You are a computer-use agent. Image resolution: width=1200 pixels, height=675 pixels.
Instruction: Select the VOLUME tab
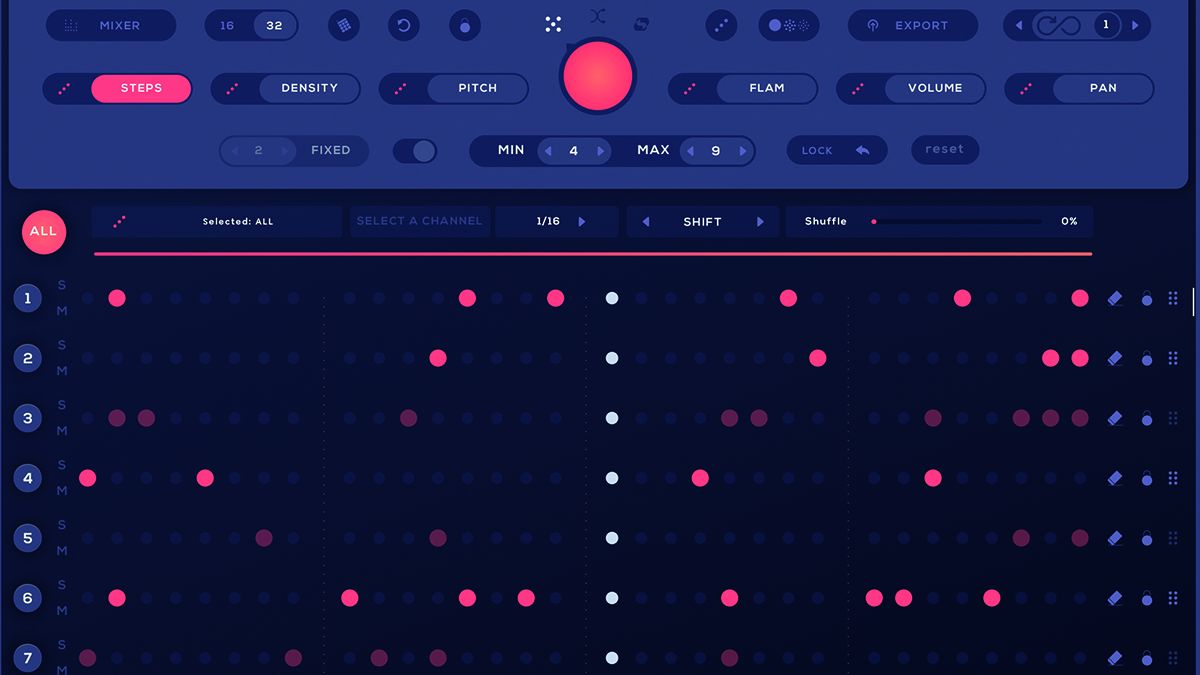click(935, 88)
